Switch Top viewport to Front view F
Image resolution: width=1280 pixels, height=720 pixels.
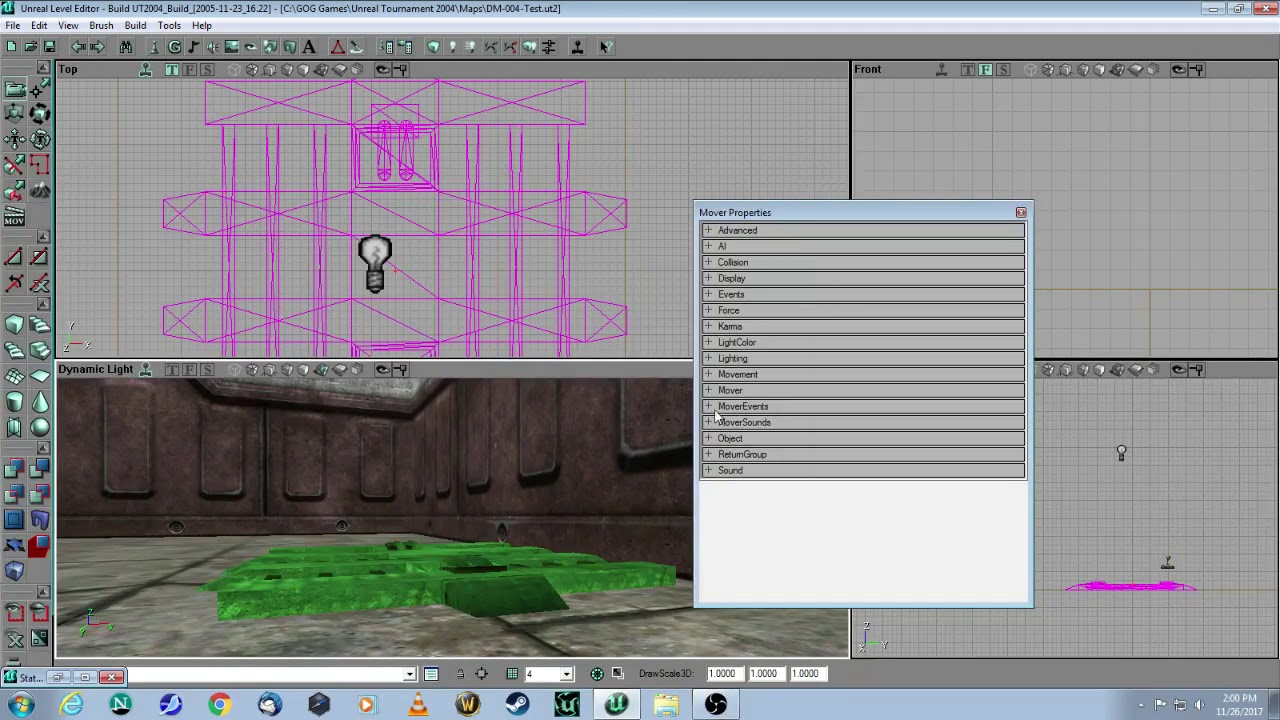tap(189, 69)
